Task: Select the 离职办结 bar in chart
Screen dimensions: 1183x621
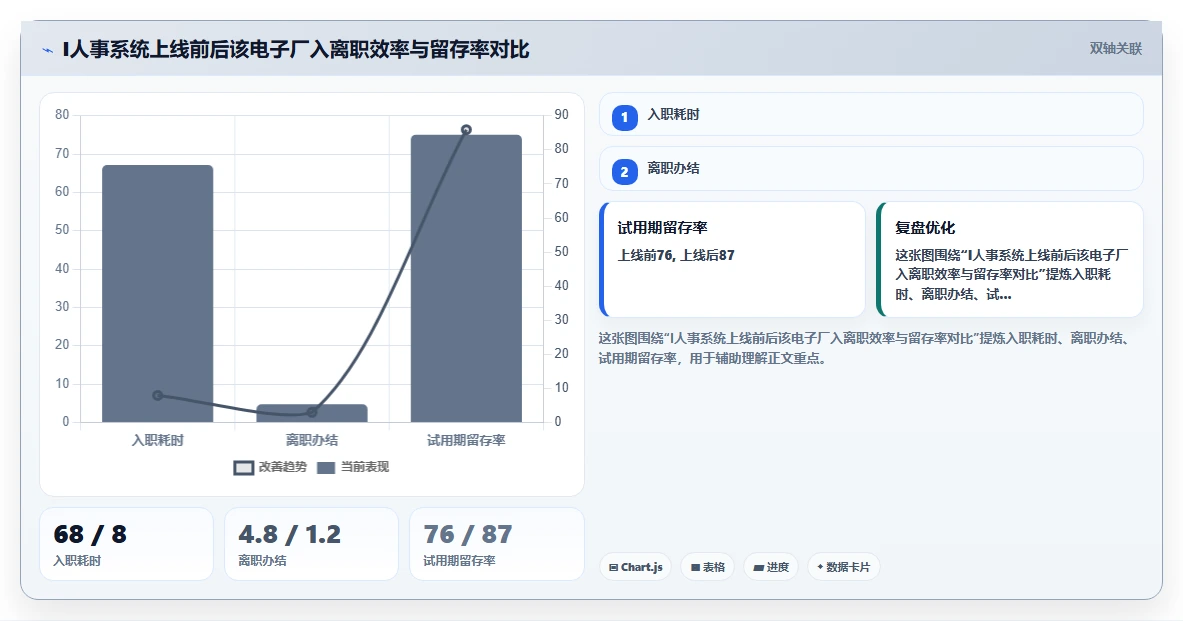Action: [x=312, y=413]
